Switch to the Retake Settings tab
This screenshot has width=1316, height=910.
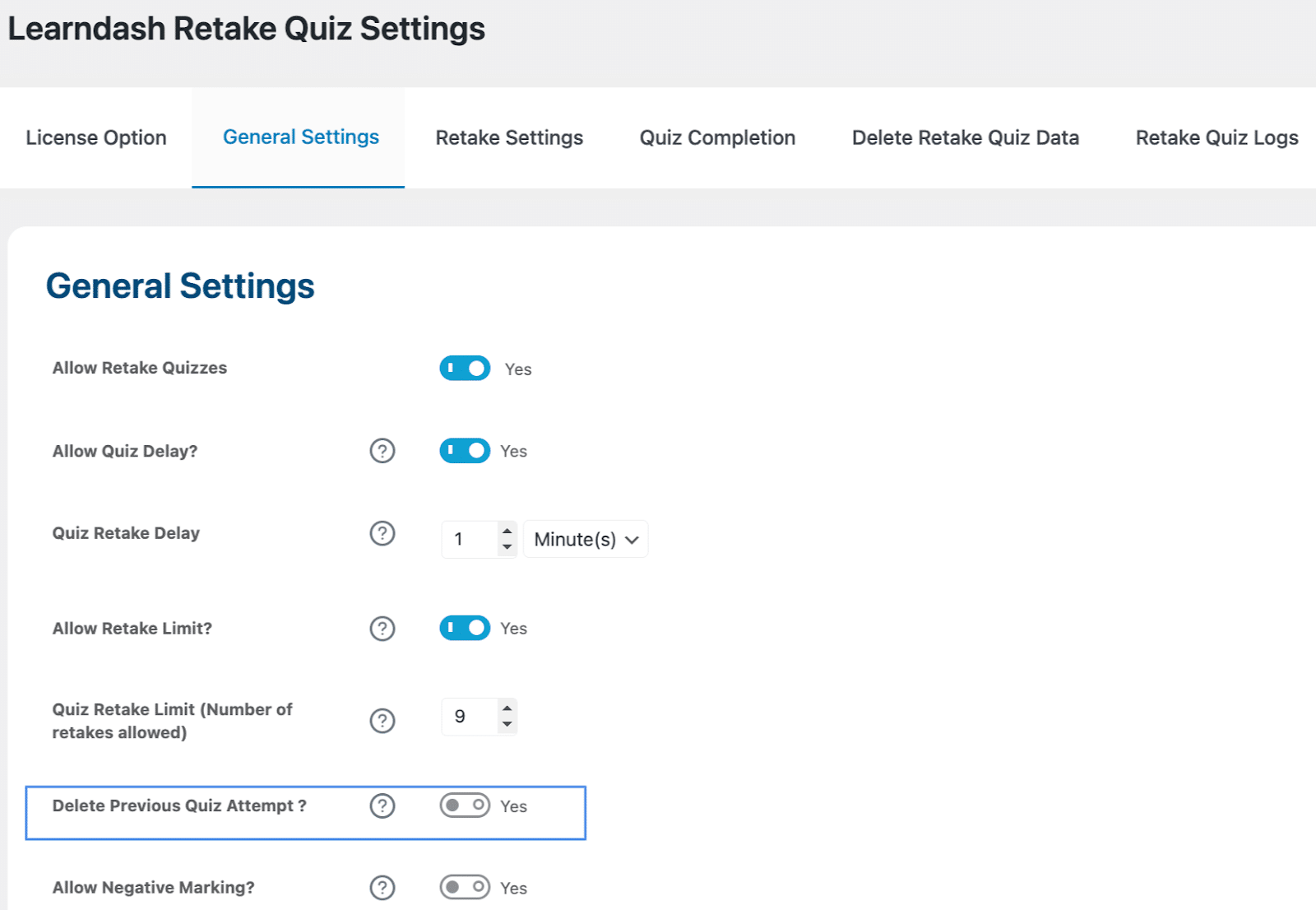coord(509,137)
